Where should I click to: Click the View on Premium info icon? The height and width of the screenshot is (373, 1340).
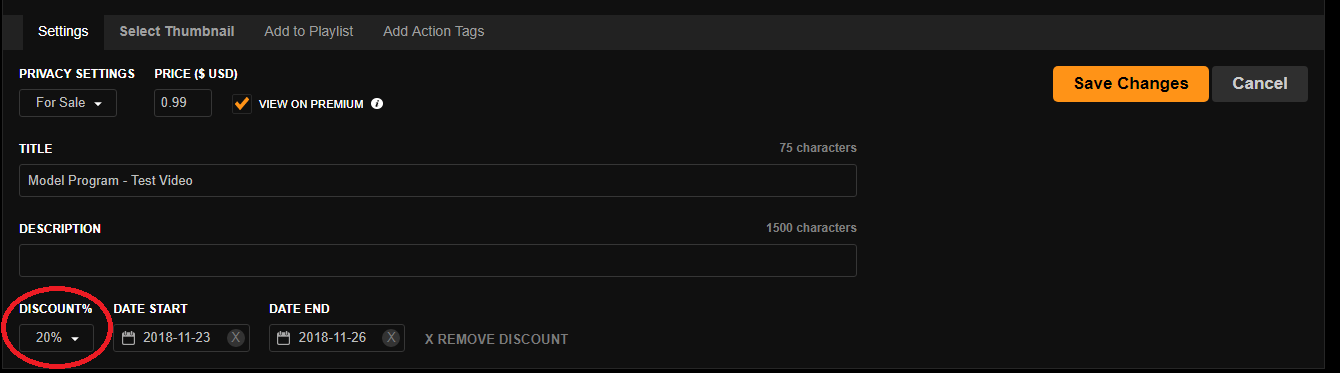377,104
